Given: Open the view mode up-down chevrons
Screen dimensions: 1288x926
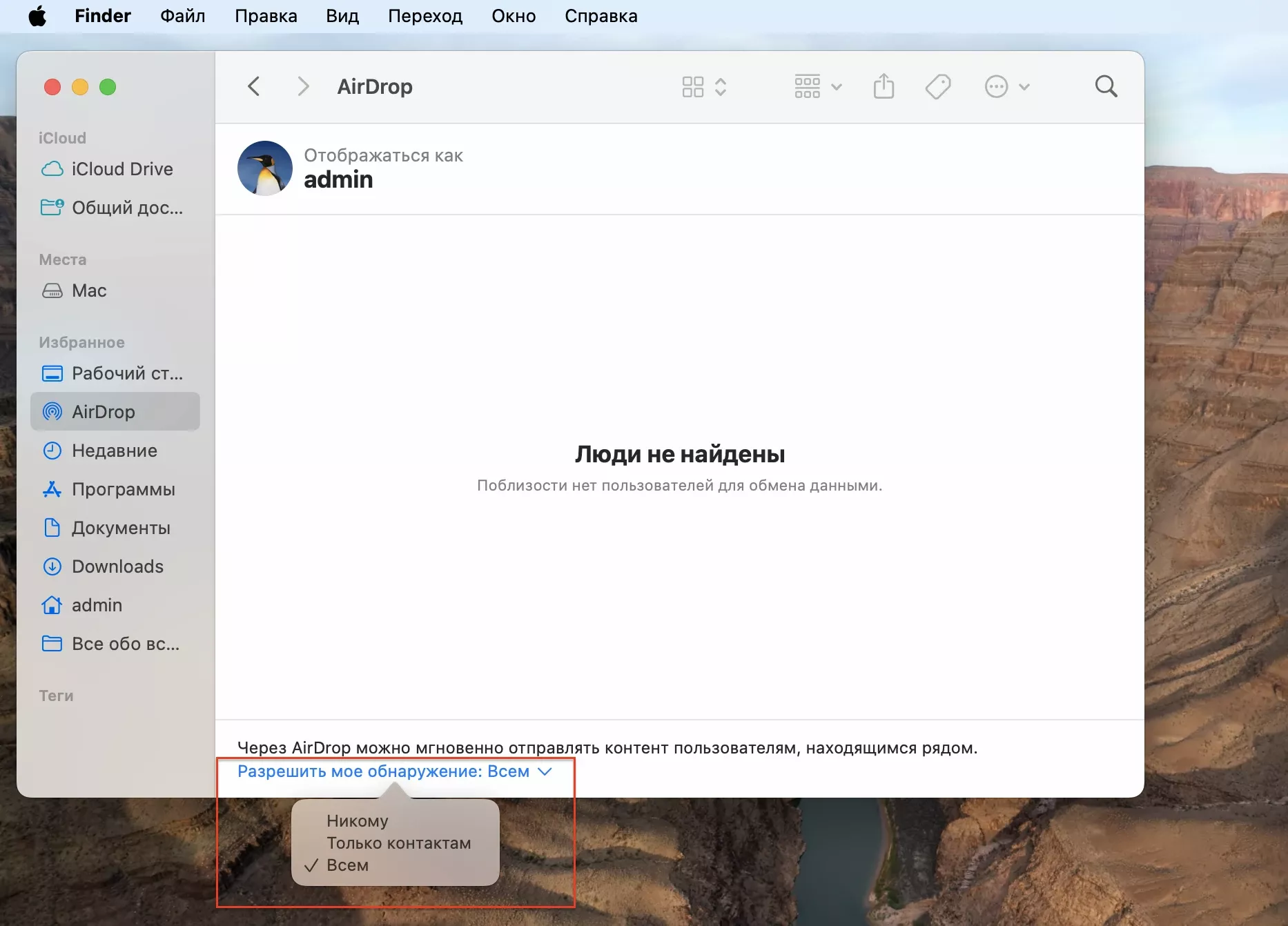Looking at the screenshot, I should point(721,86).
